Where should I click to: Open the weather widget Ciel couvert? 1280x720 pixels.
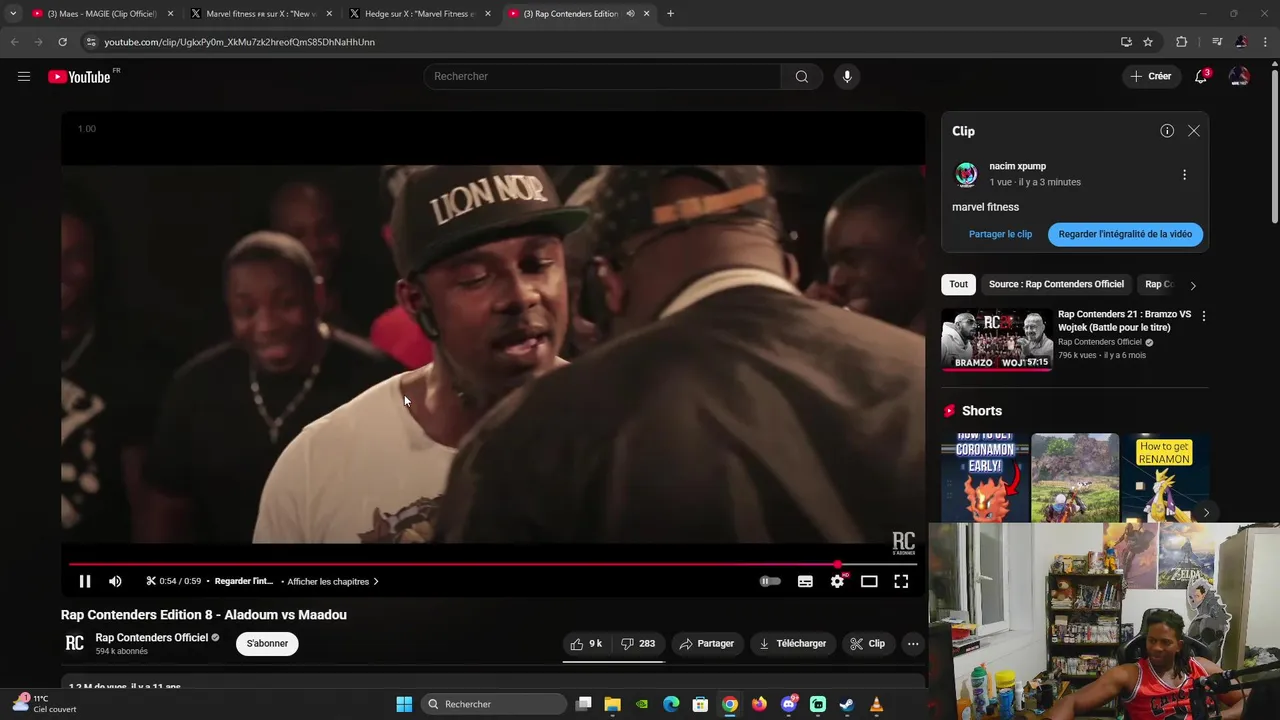pos(44,704)
